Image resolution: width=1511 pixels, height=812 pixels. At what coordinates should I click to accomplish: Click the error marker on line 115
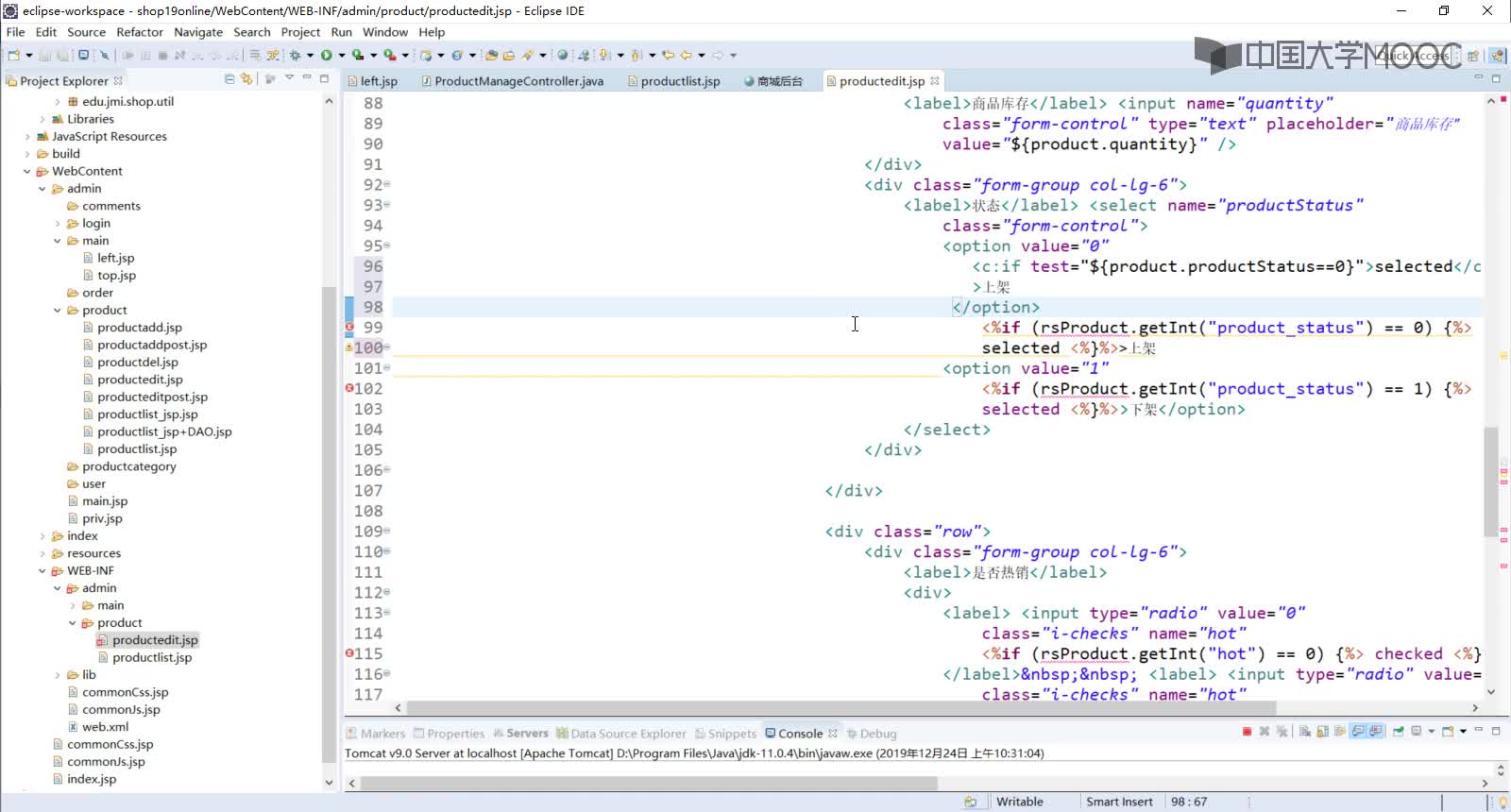tap(349, 653)
